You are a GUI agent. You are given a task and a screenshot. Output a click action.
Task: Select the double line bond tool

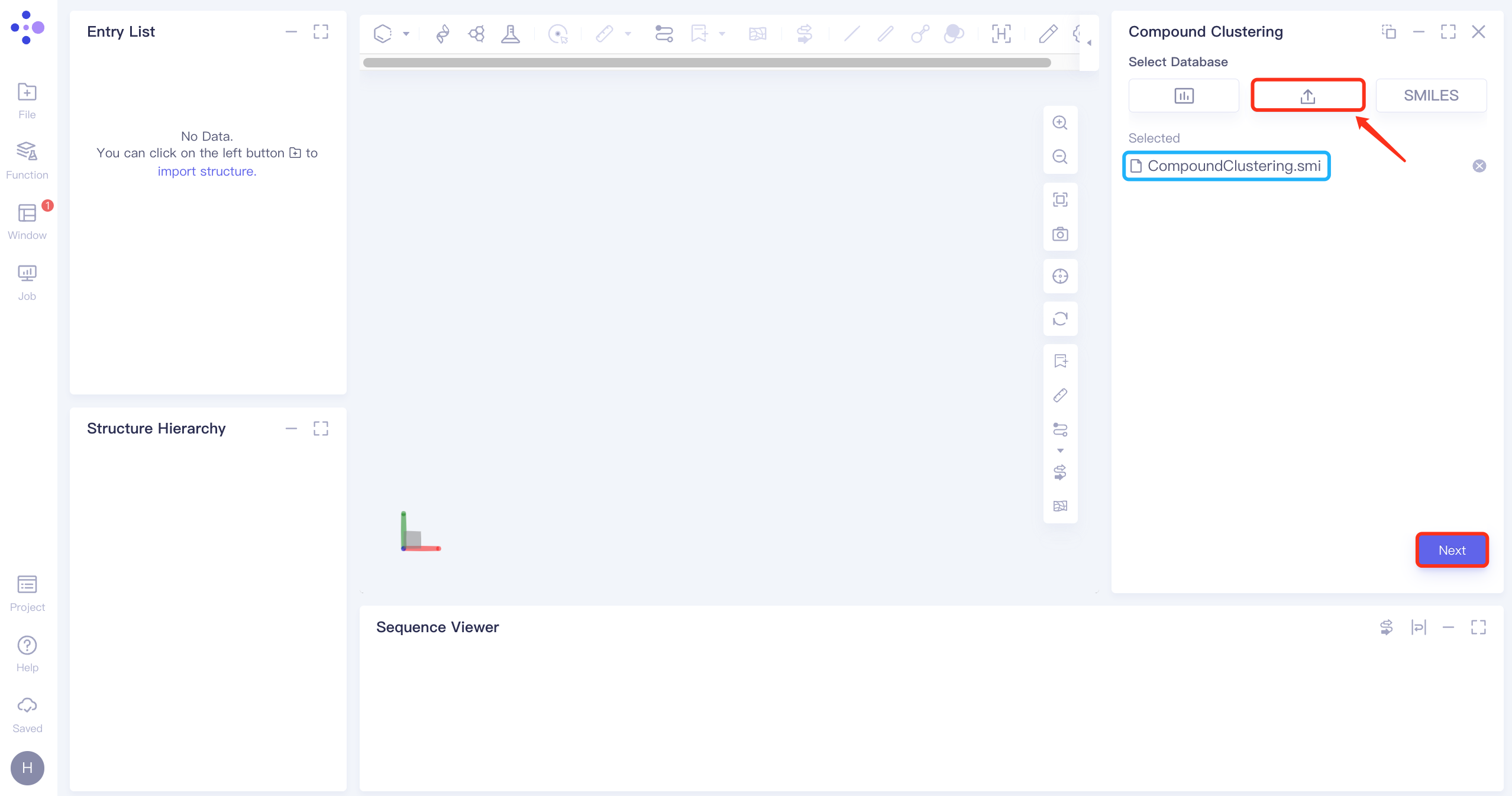pos(886,34)
